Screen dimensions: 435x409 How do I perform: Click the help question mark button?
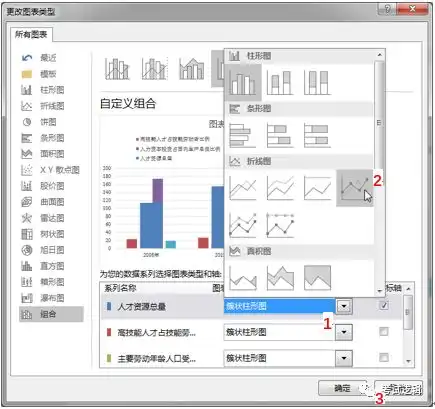click(388, 9)
